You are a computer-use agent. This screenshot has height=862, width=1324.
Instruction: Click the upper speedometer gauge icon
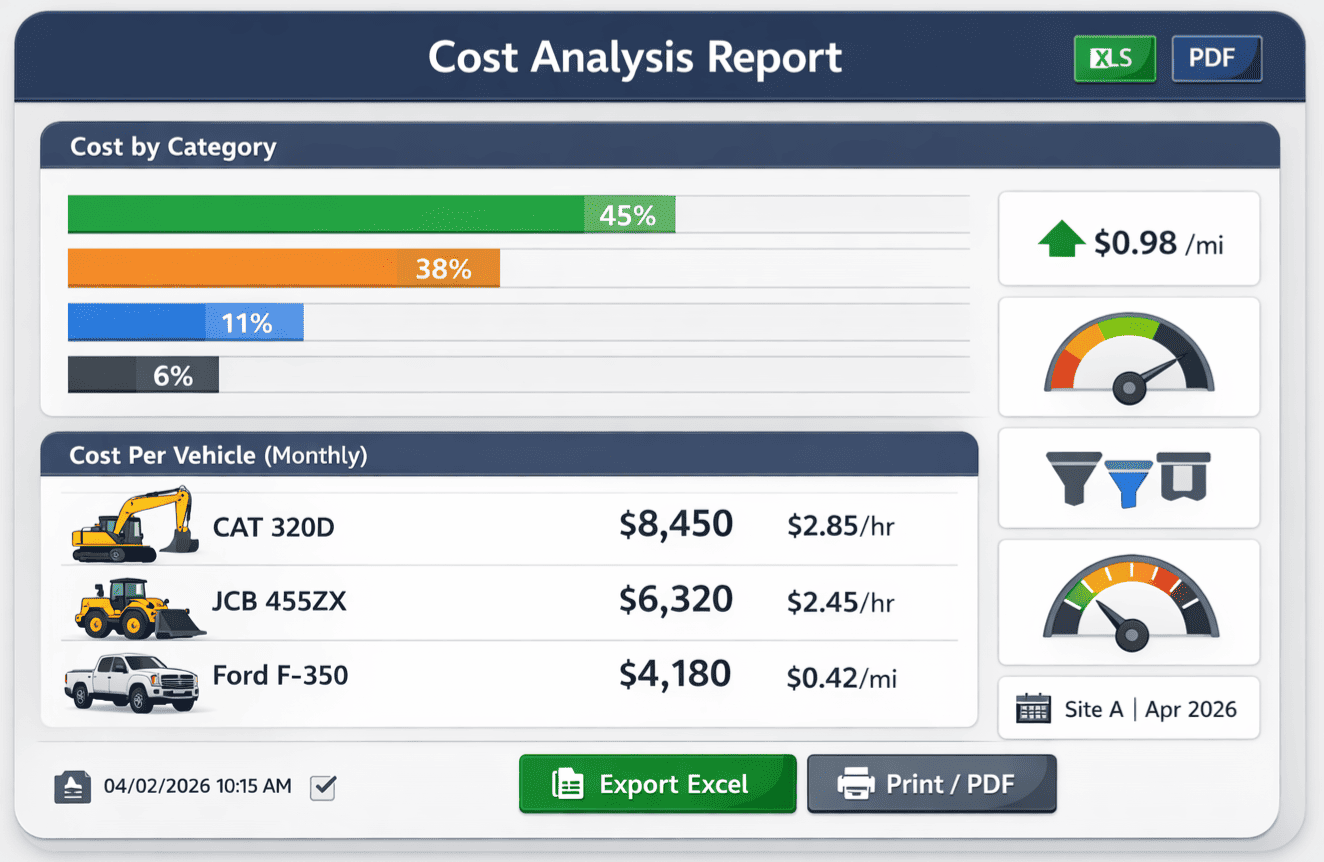[x=1128, y=356]
